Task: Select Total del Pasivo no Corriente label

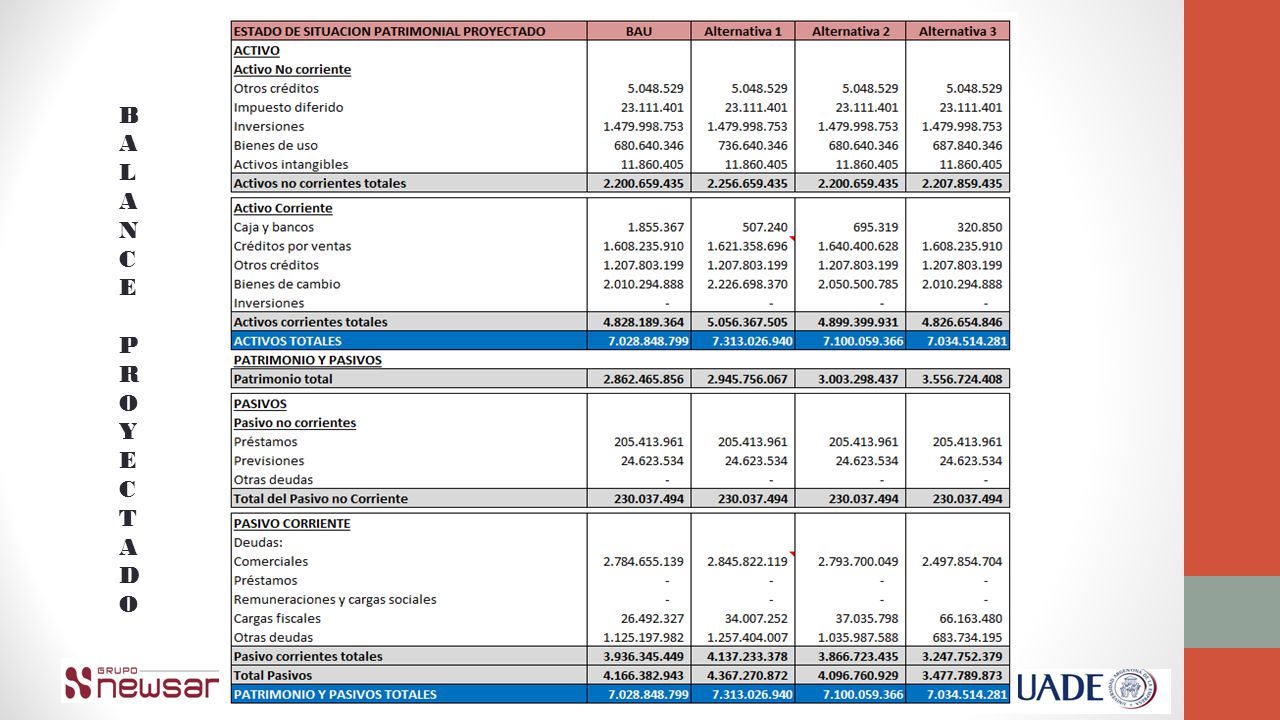Action: coord(320,499)
